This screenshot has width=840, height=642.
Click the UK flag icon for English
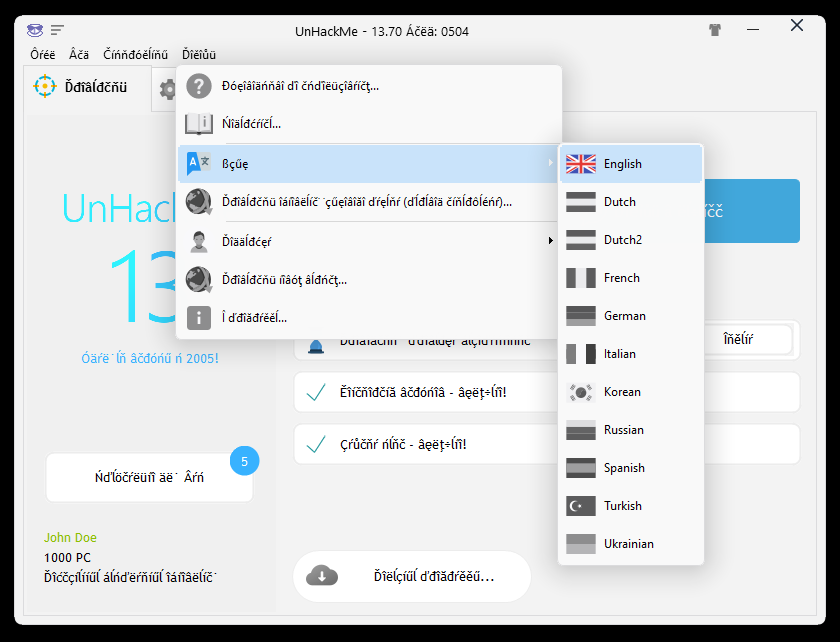tap(581, 164)
